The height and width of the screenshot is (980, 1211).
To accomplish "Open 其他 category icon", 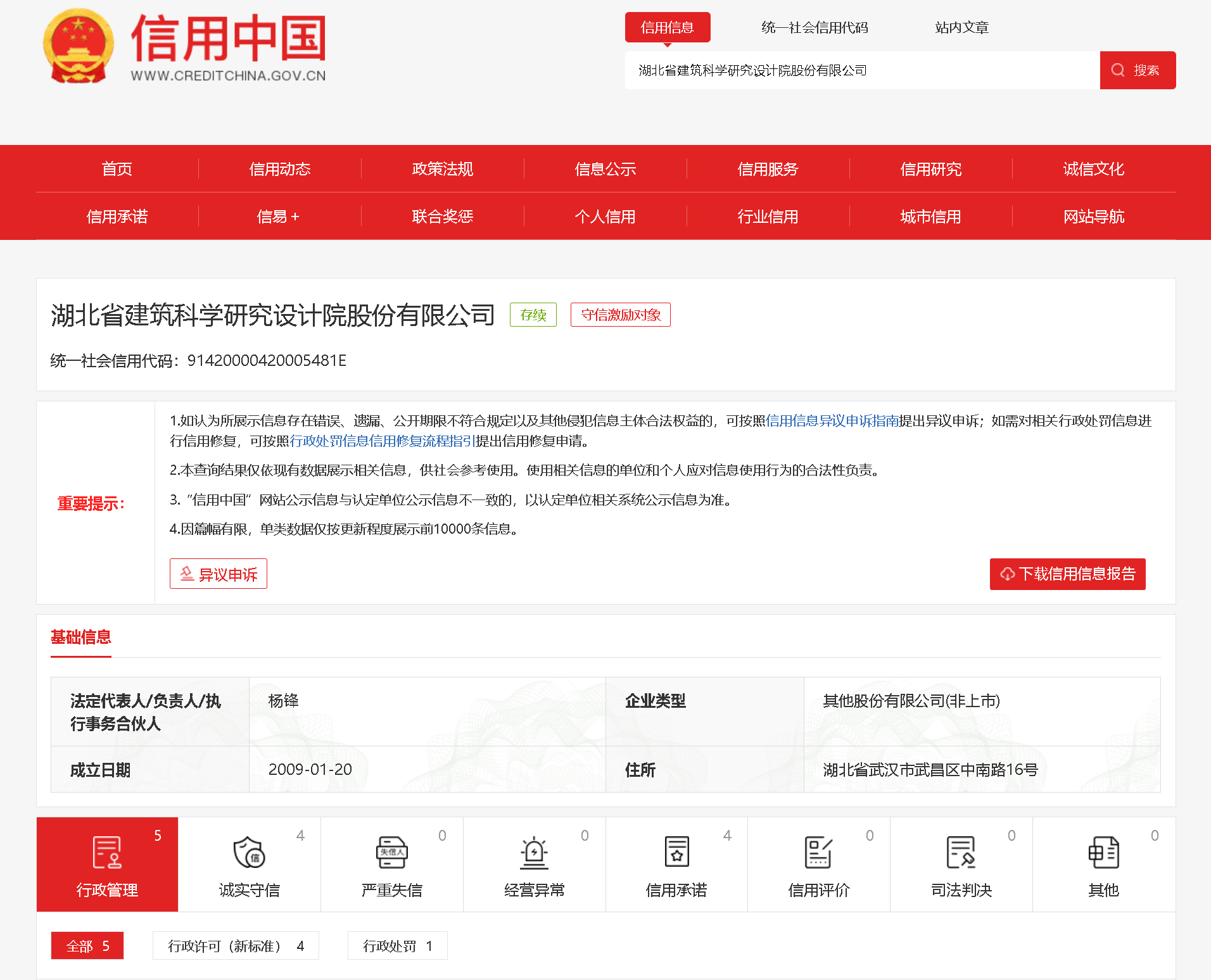I will [1104, 852].
